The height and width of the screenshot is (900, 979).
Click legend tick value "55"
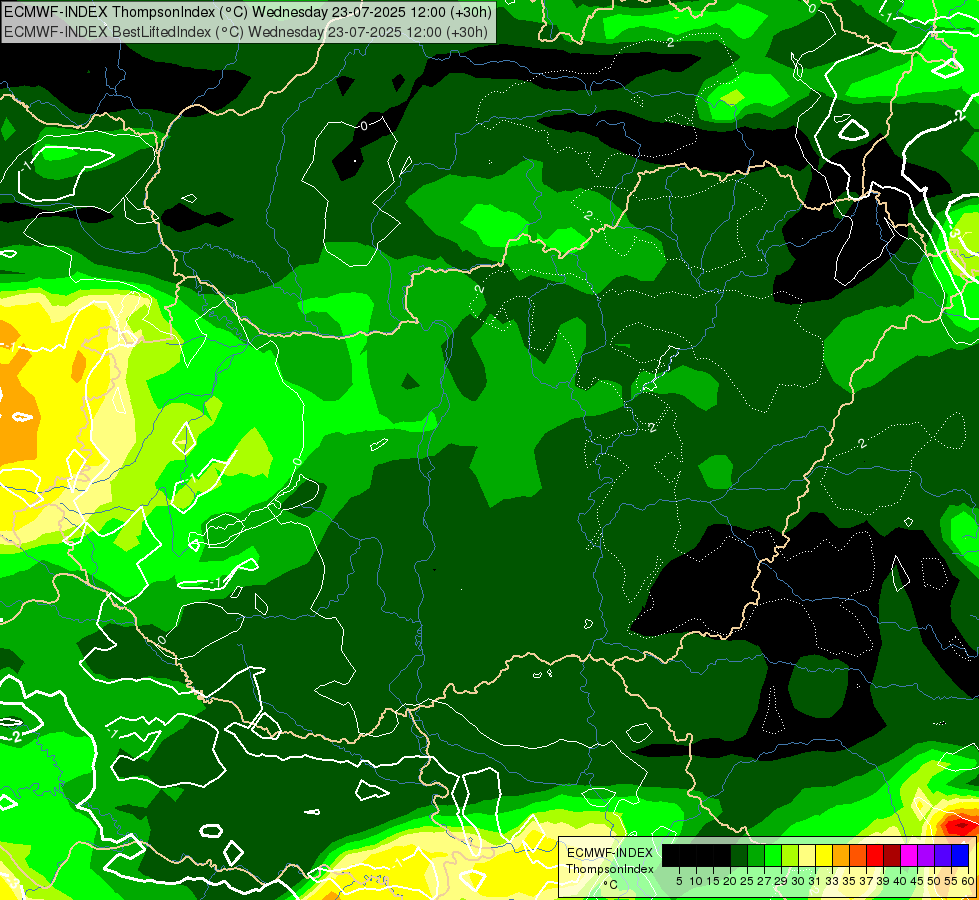pos(951,881)
